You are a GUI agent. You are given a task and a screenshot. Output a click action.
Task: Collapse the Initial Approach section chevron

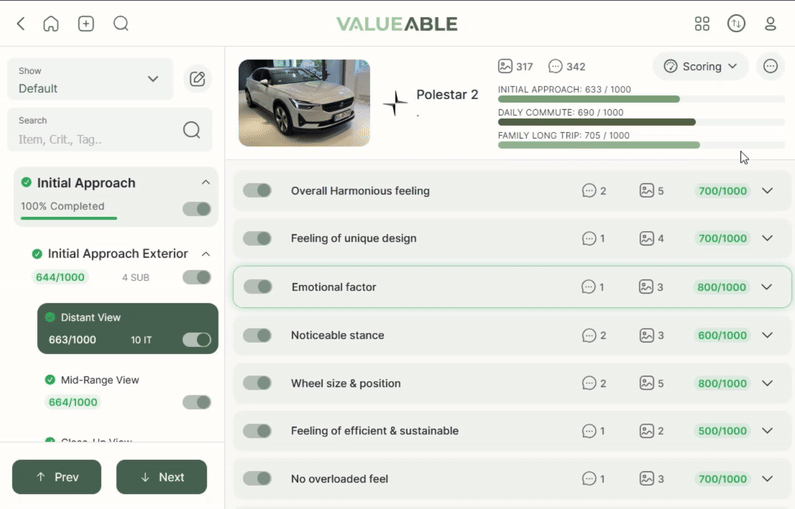coord(206,183)
